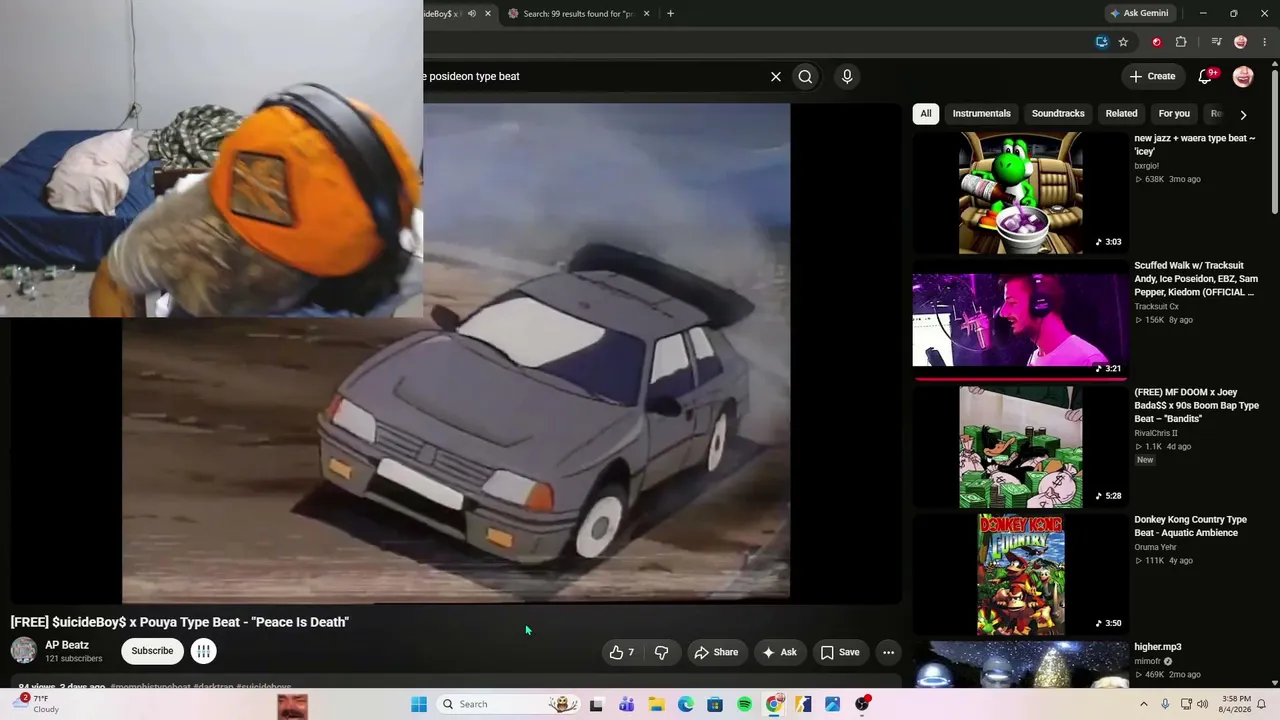Viewport: 1280px width, 720px height.
Task: Click 'new jazz + waera type beat' title
Action: click(x=1195, y=145)
